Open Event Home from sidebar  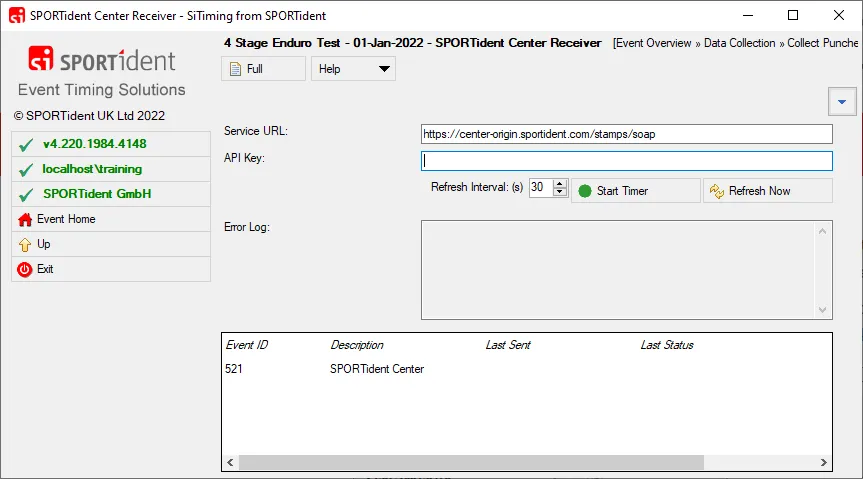click(x=111, y=219)
